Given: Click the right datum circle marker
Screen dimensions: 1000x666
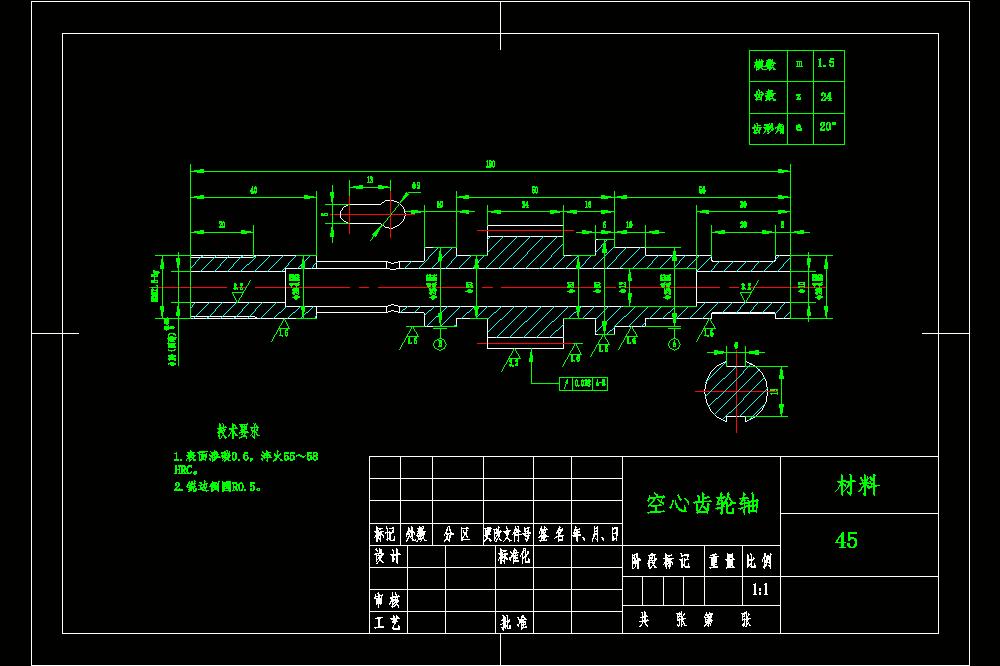Looking at the screenshot, I should [674, 344].
